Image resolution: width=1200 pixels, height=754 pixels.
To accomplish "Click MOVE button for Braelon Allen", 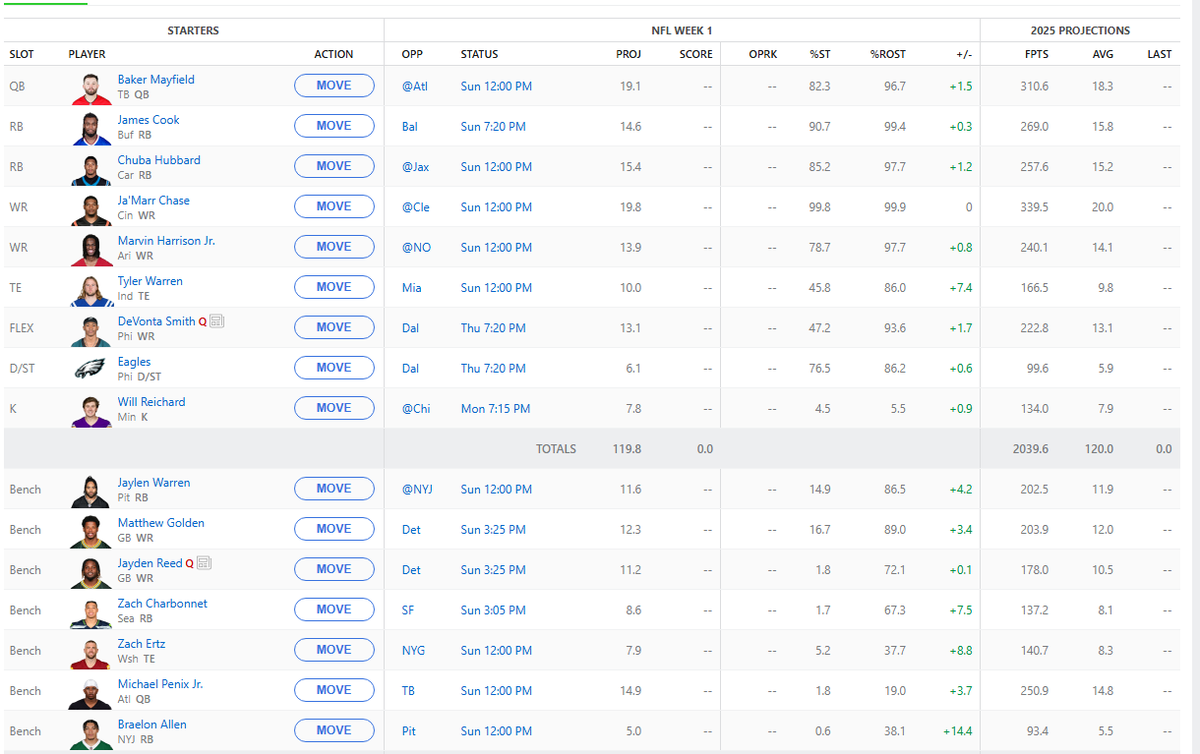I will click(x=334, y=730).
